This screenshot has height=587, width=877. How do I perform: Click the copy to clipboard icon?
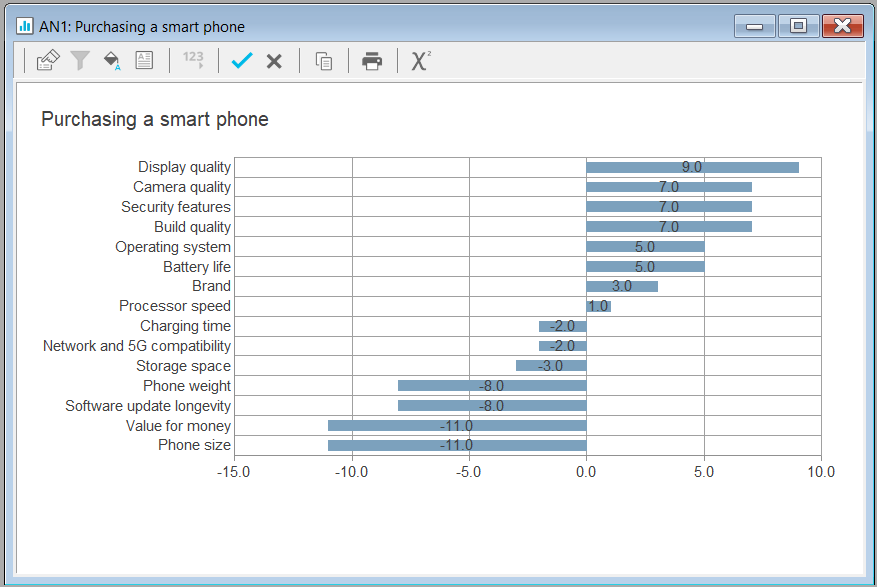pos(324,61)
